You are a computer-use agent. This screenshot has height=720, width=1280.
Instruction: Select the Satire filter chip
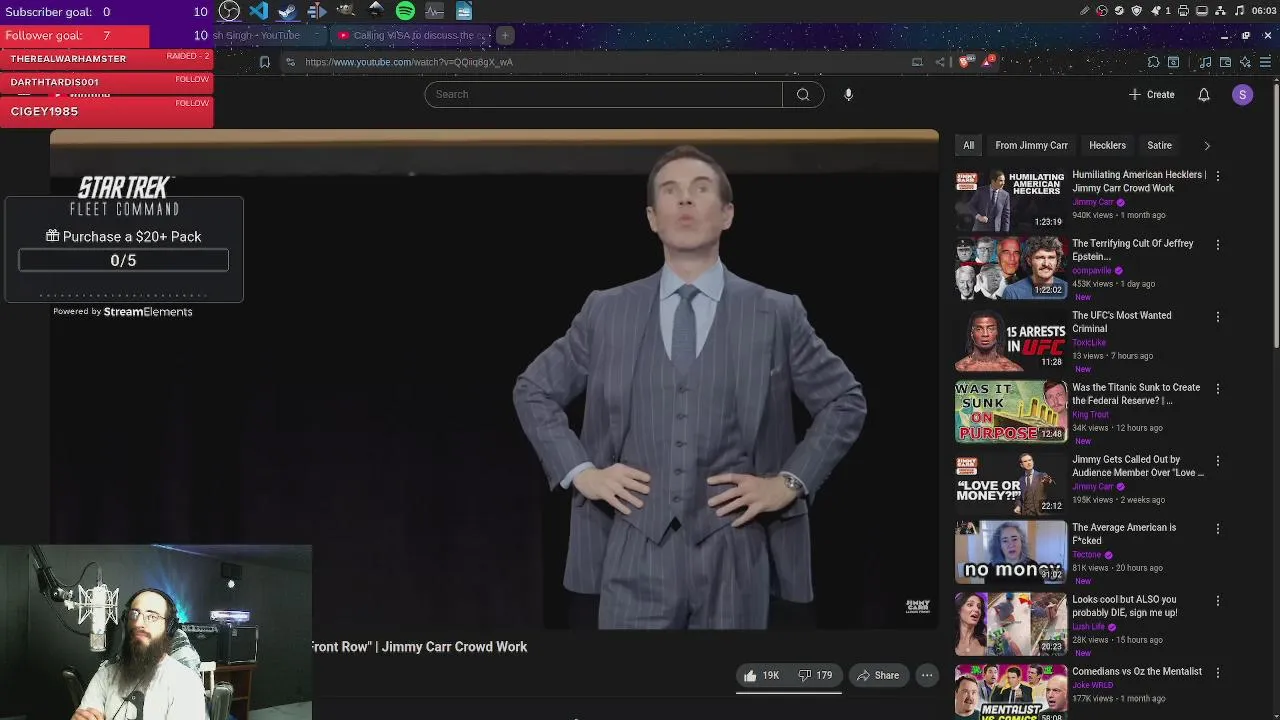(x=1159, y=145)
